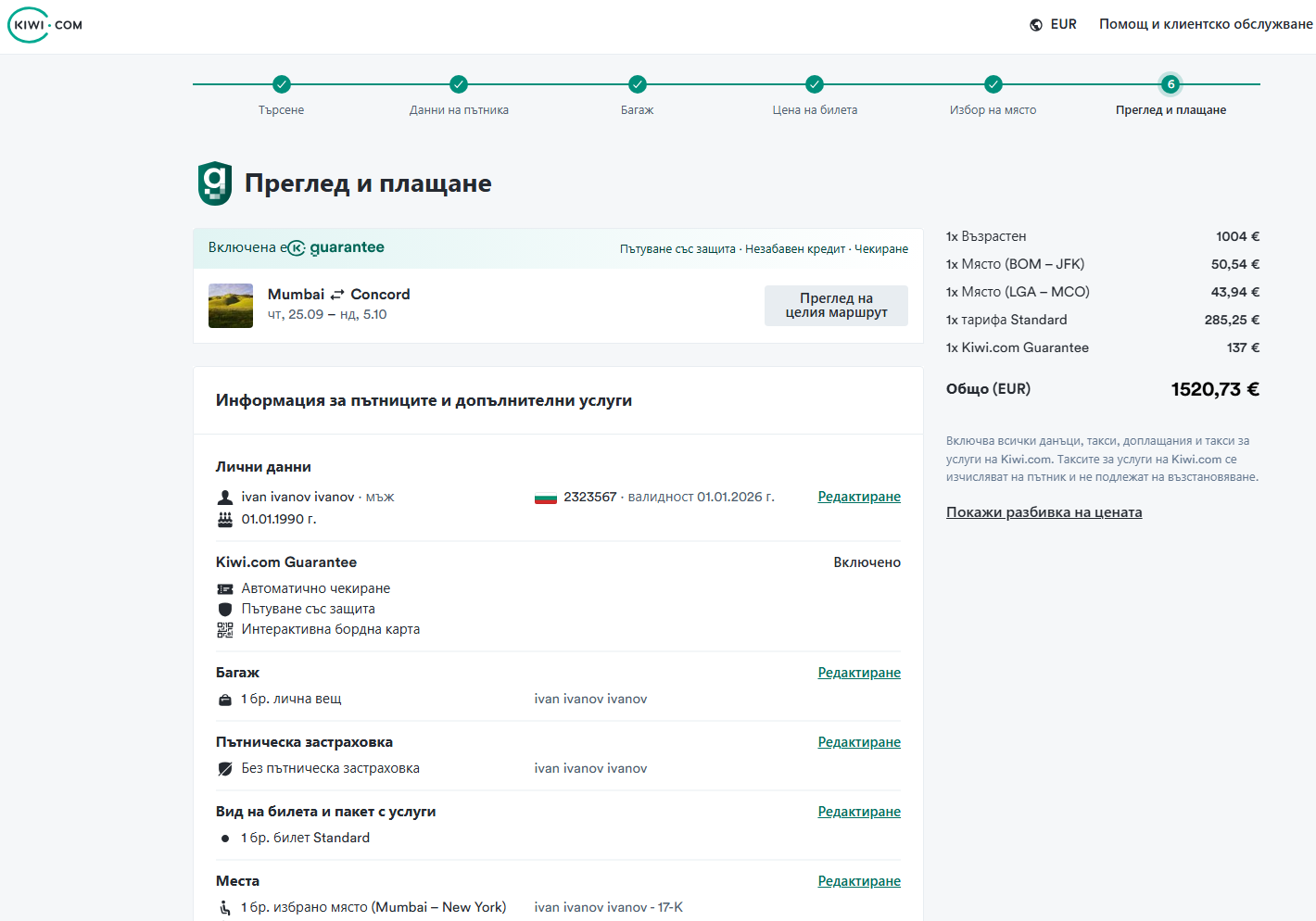The height and width of the screenshot is (921, 1316).
Task: Click the green Guarantee shield icon
Action: pyautogui.click(x=215, y=183)
